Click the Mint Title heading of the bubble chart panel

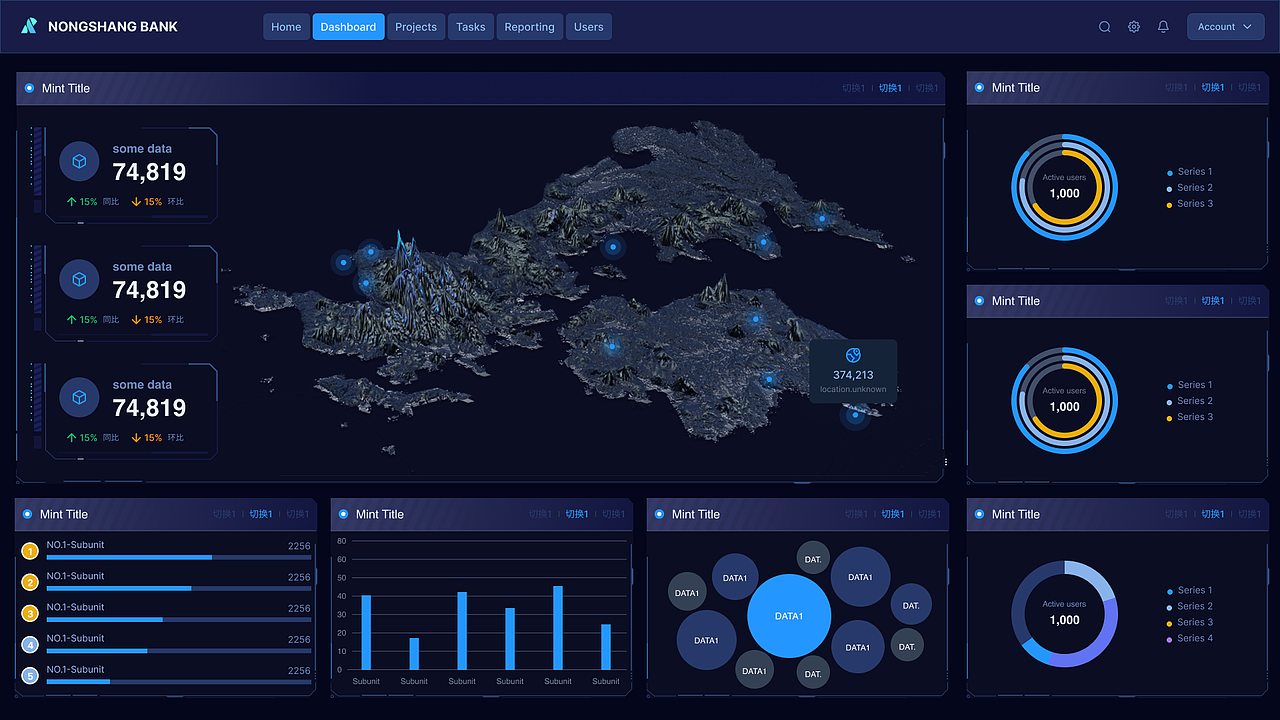[696, 514]
